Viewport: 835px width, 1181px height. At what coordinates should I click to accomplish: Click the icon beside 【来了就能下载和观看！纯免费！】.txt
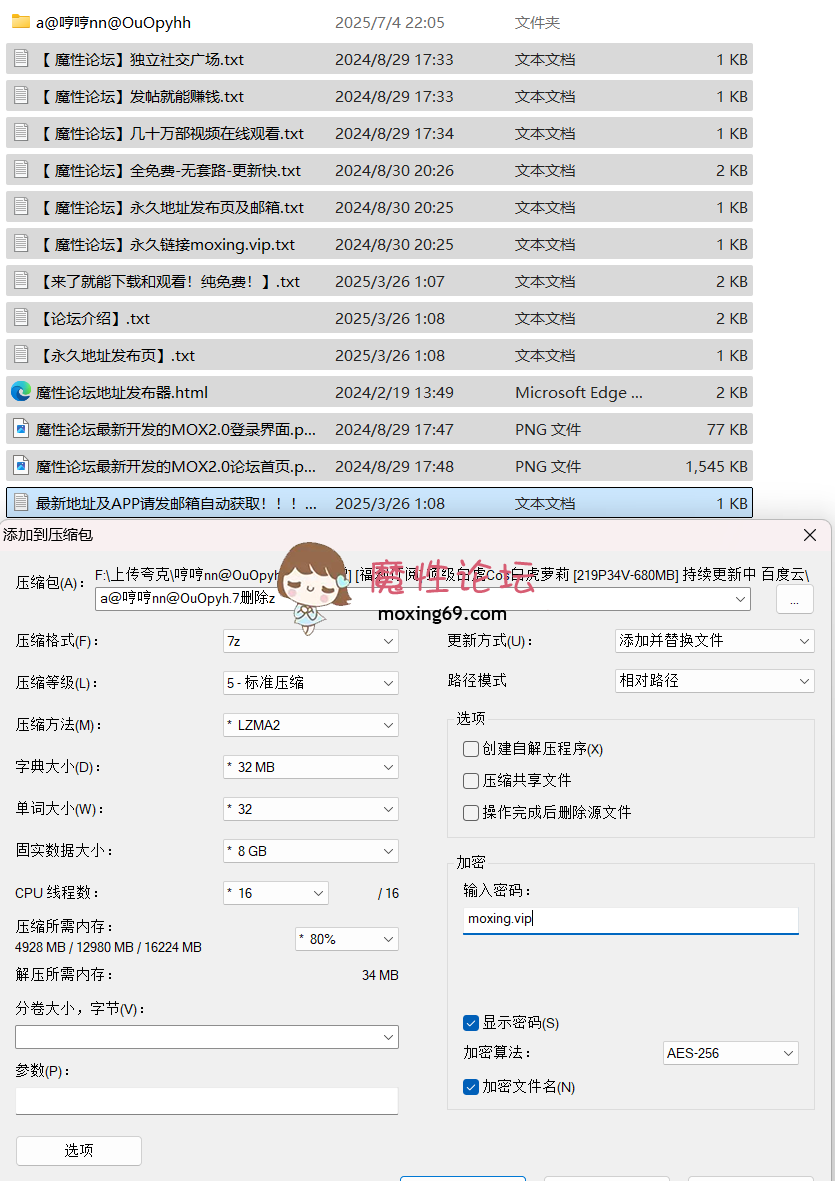[21, 281]
